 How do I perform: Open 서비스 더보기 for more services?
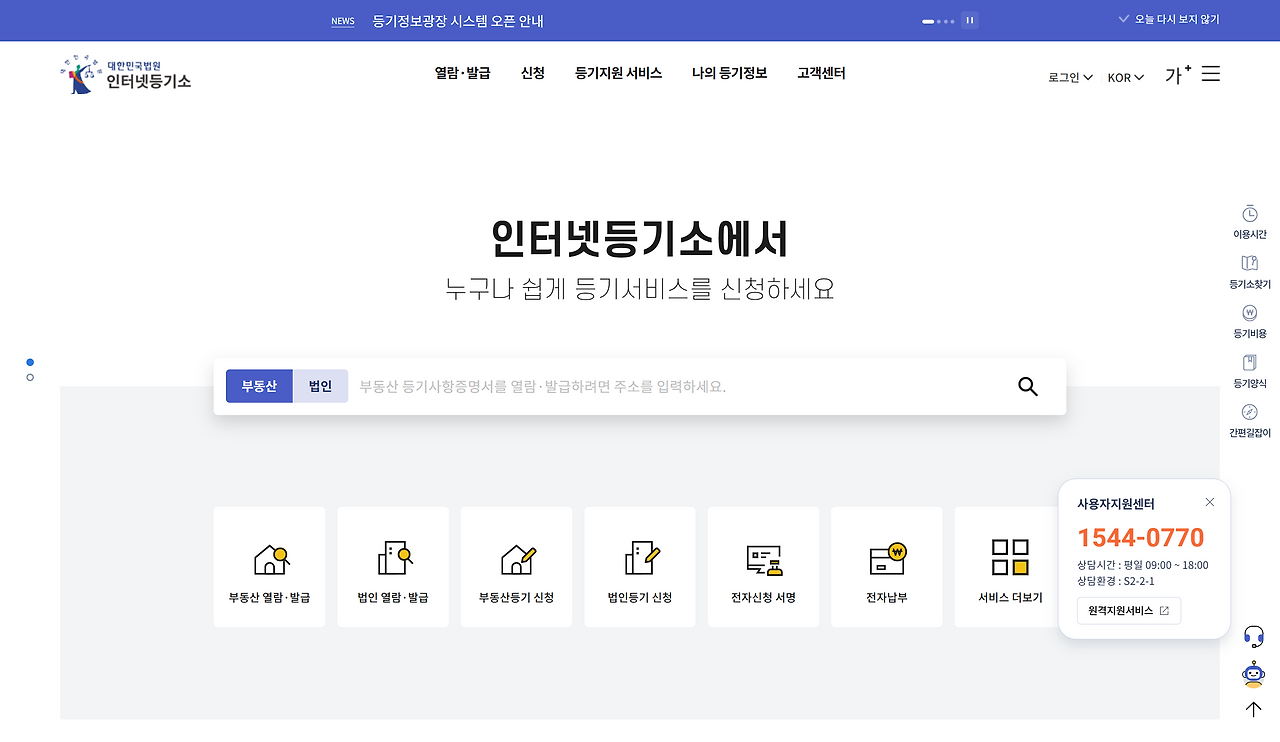[1010, 566]
